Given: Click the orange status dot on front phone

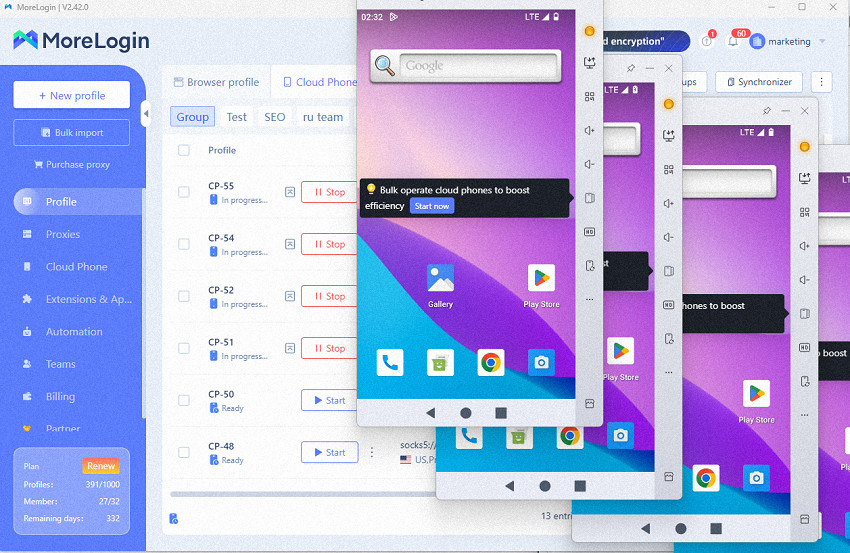Looking at the screenshot, I should [x=589, y=31].
